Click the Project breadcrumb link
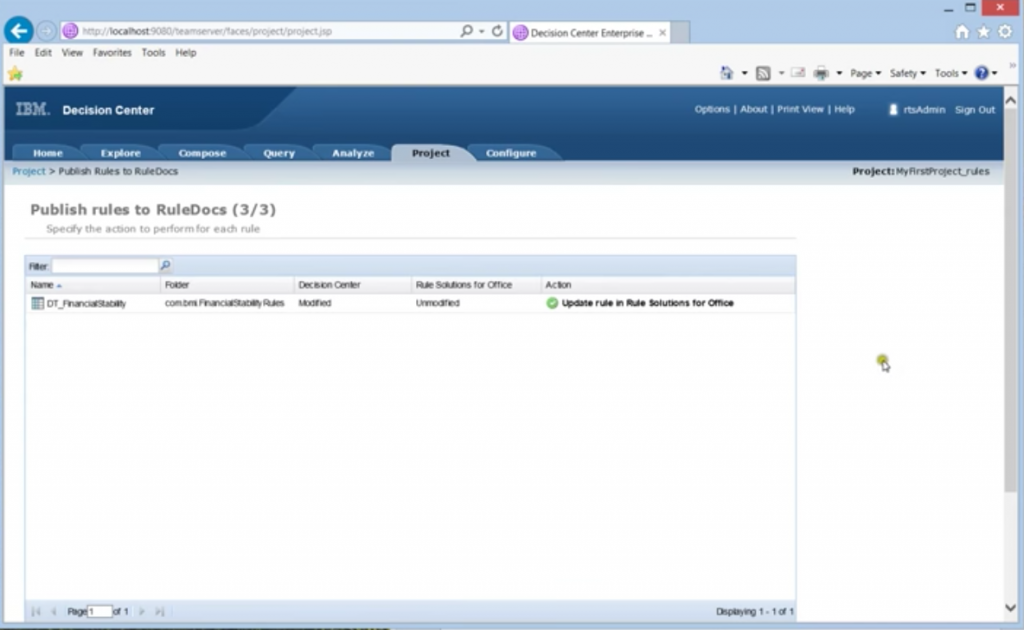 29,171
